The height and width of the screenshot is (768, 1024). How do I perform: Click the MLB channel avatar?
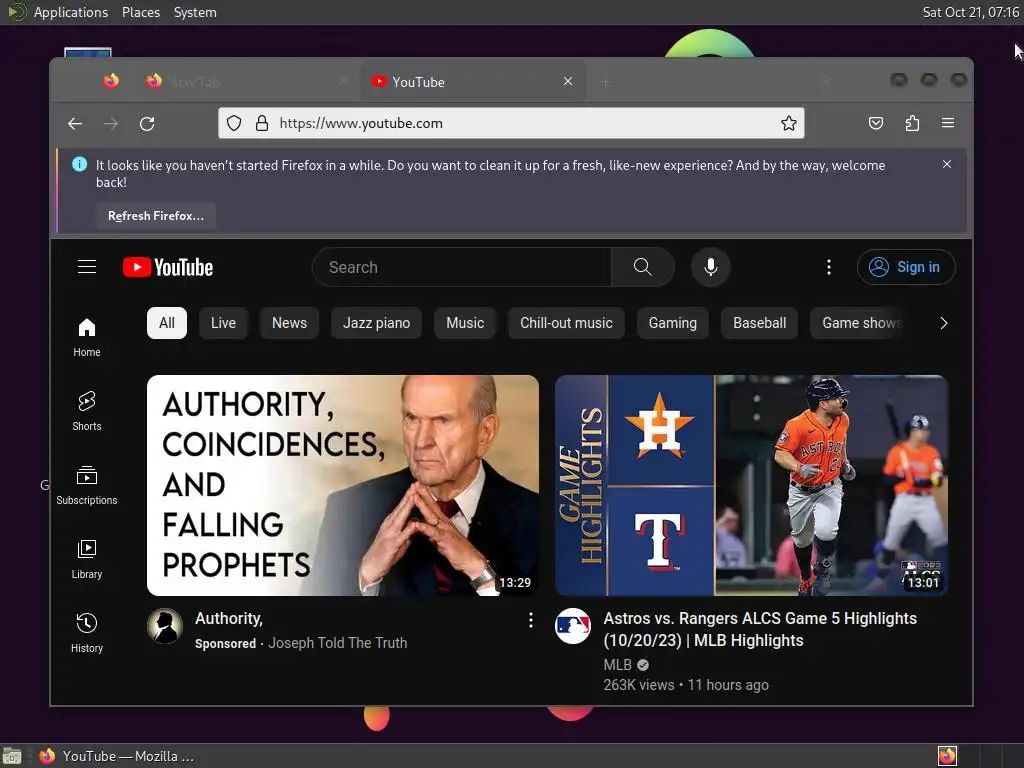tap(573, 626)
